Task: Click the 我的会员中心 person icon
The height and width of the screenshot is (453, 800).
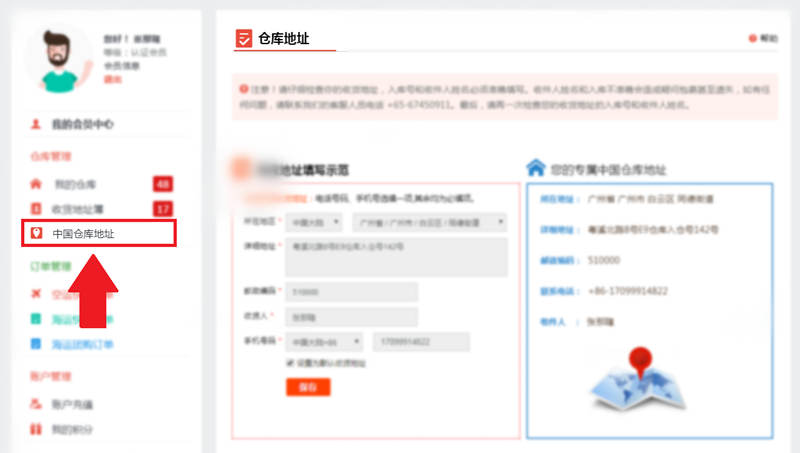Action: click(36, 125)
